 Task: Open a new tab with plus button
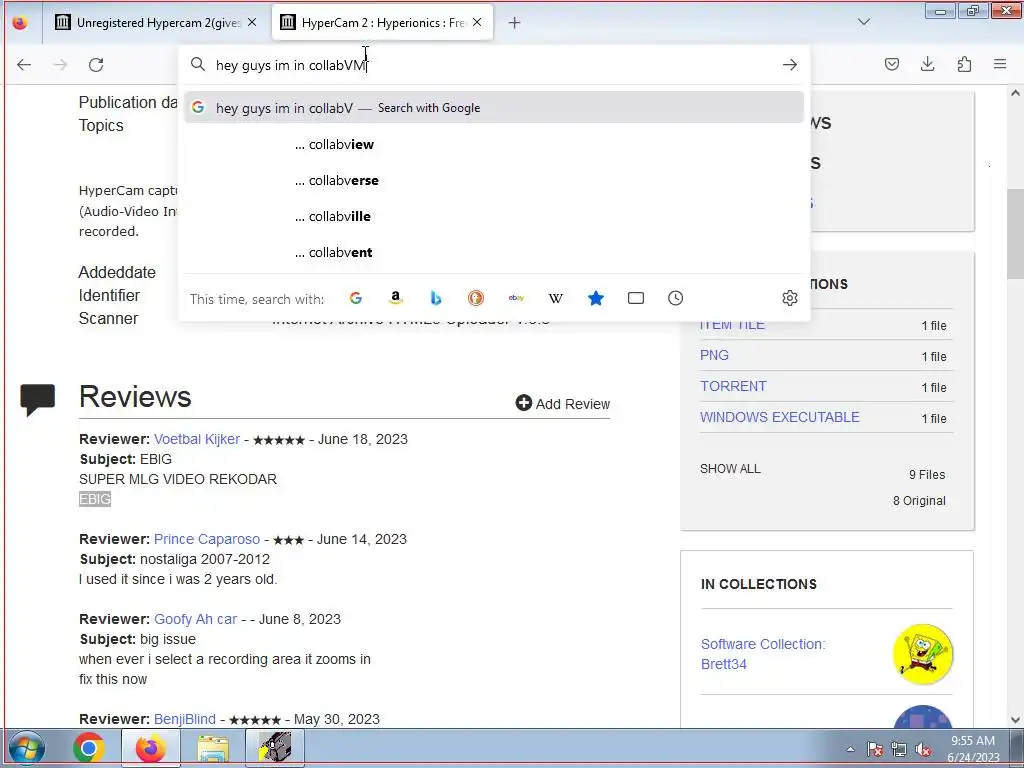[515, 23]
